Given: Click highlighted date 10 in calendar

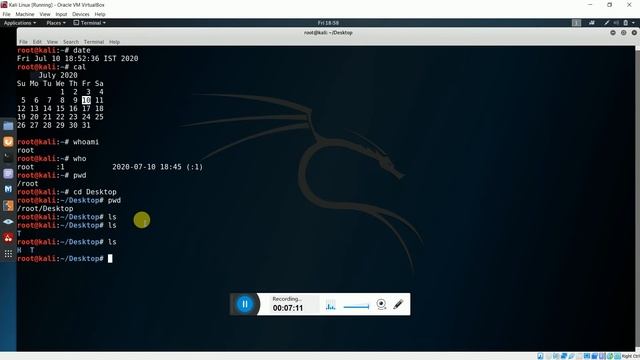Looking at the screenshot, I should pyautogui.click(x=86, y=100).
